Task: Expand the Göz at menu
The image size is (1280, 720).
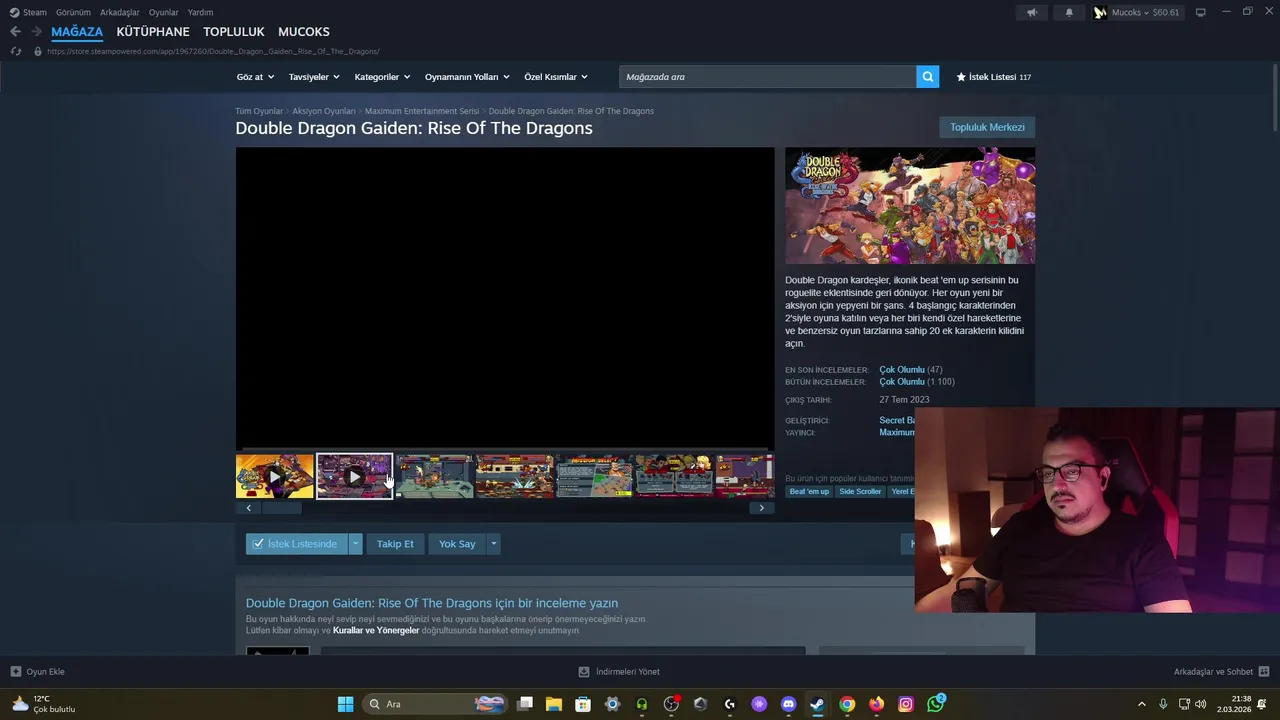Action: coord(255,77)
